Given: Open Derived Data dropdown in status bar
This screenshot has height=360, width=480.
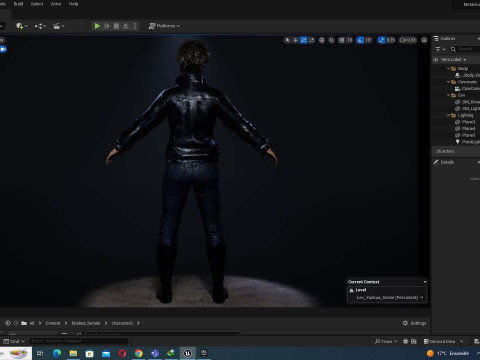Looking at the screenshot, I should pyautogui.click(x=443, y=341).
